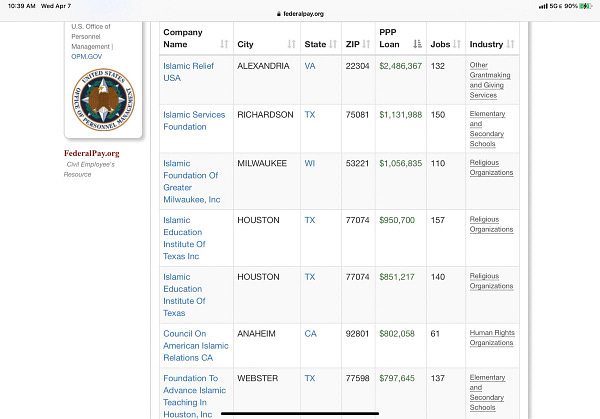600x419 pixels.
Task: Tap the cellular signal bars
Action: (543, 6)
